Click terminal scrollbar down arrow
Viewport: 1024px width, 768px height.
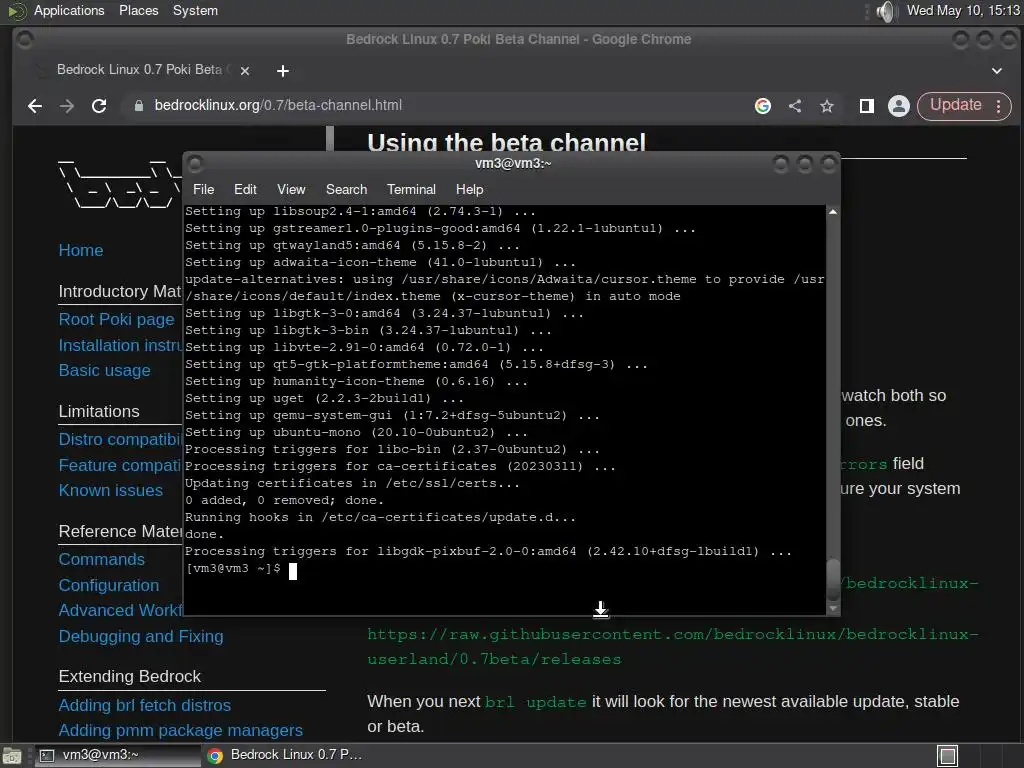[x=833, y=608]
